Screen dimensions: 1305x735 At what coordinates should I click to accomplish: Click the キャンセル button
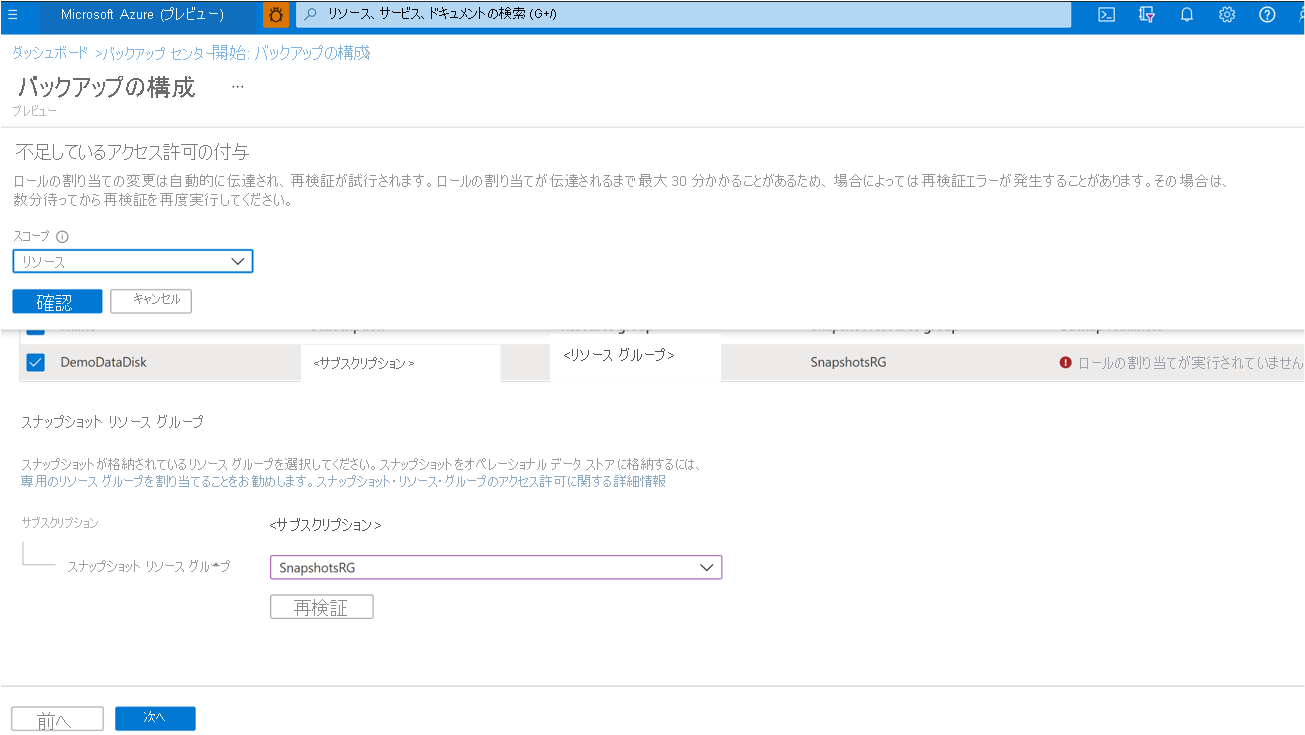pyautogui.click(x=150, y=300)
